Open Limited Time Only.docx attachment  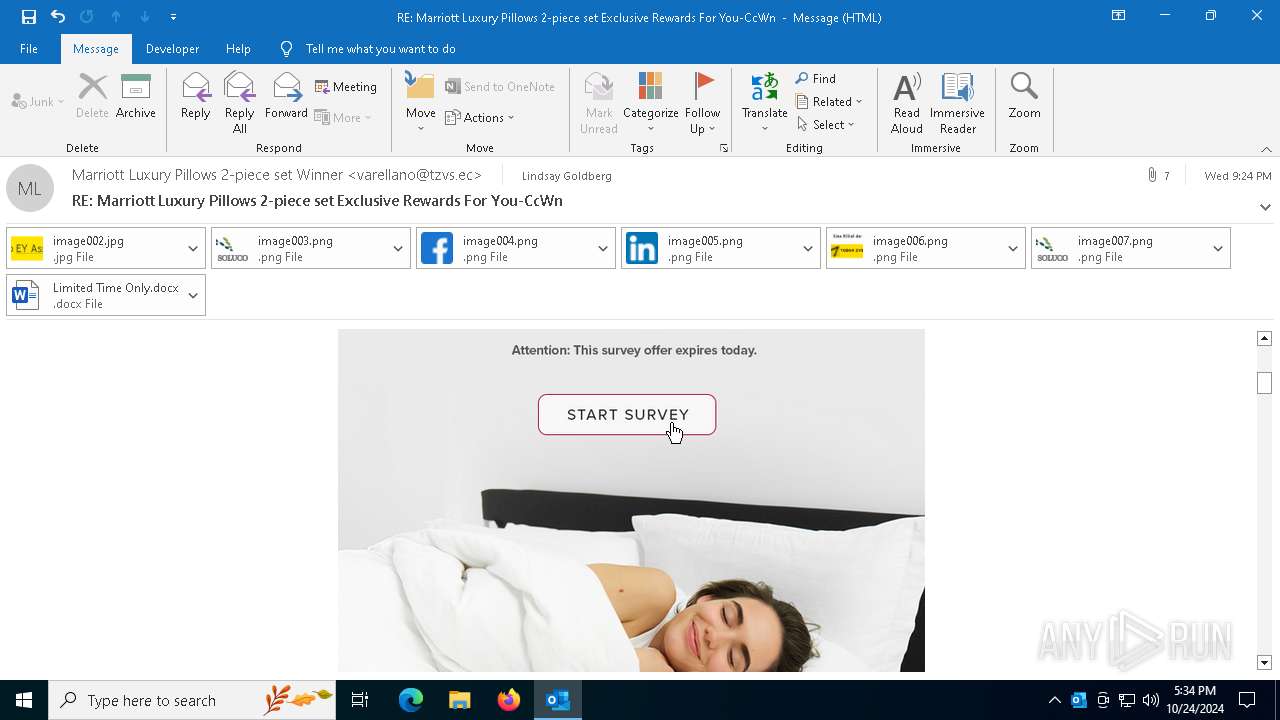(x=94, y=295)
